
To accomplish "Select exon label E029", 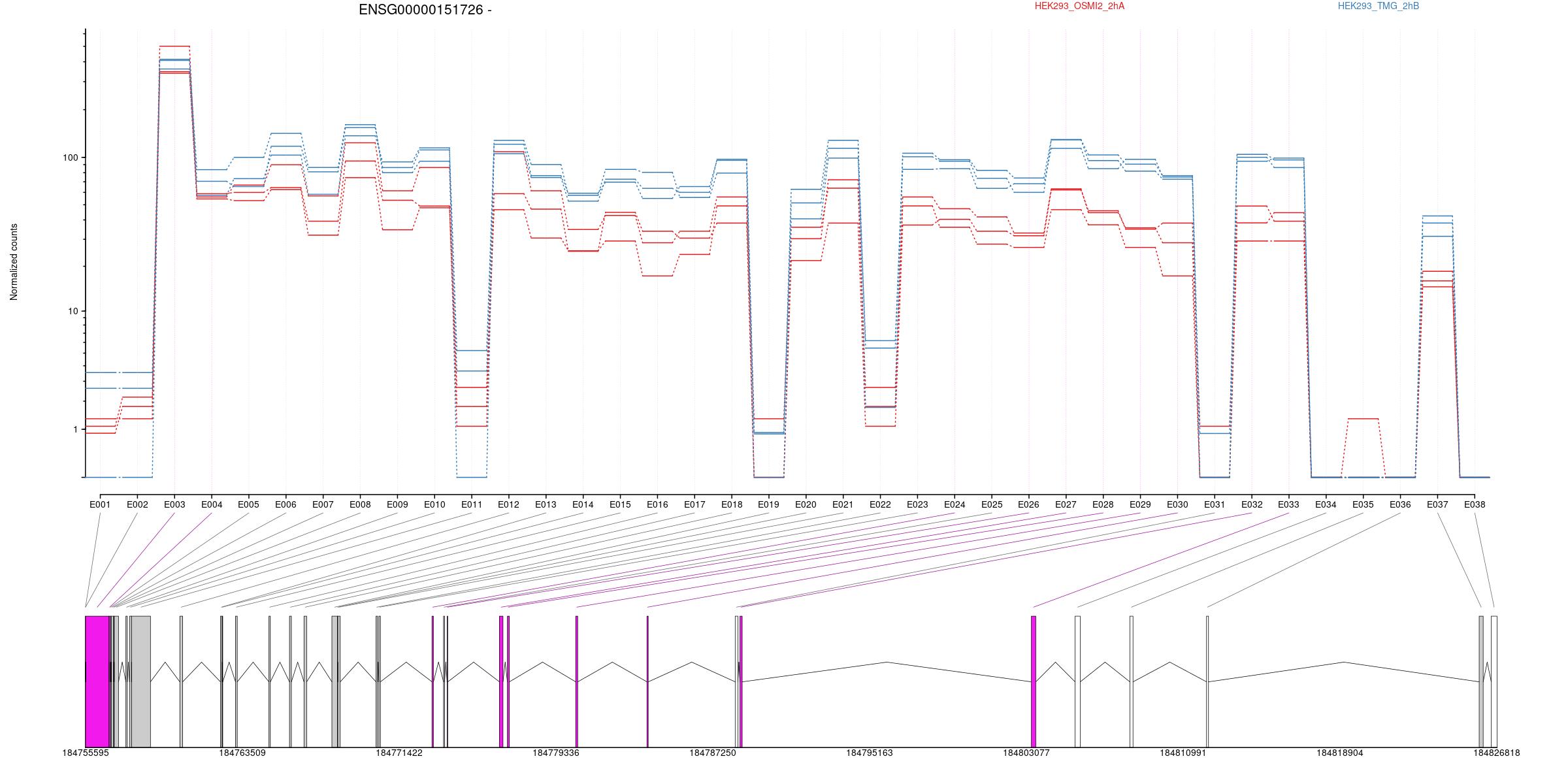I will 1140,504.
